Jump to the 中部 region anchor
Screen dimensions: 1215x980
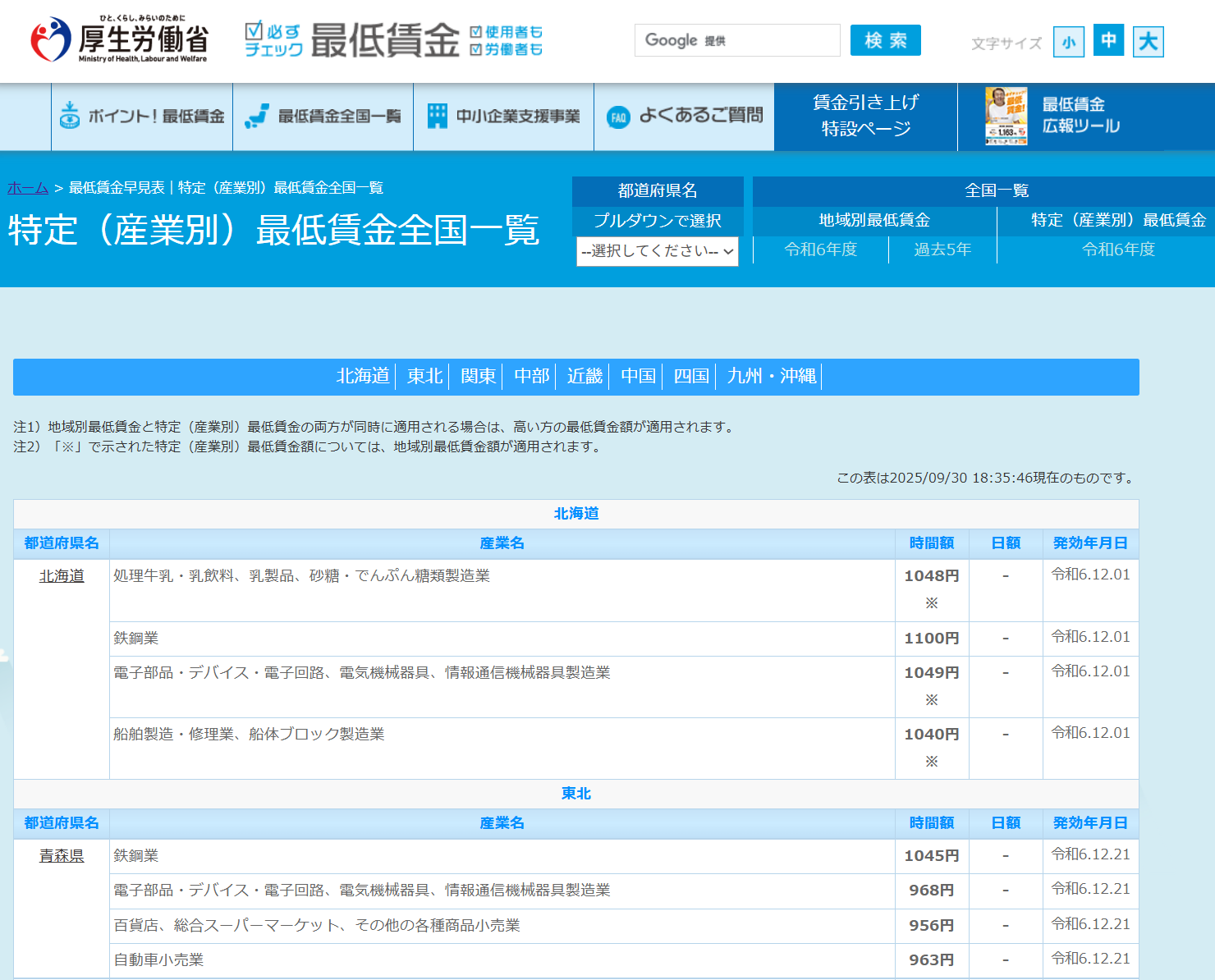pyautogui.click(x=532, y=376)
